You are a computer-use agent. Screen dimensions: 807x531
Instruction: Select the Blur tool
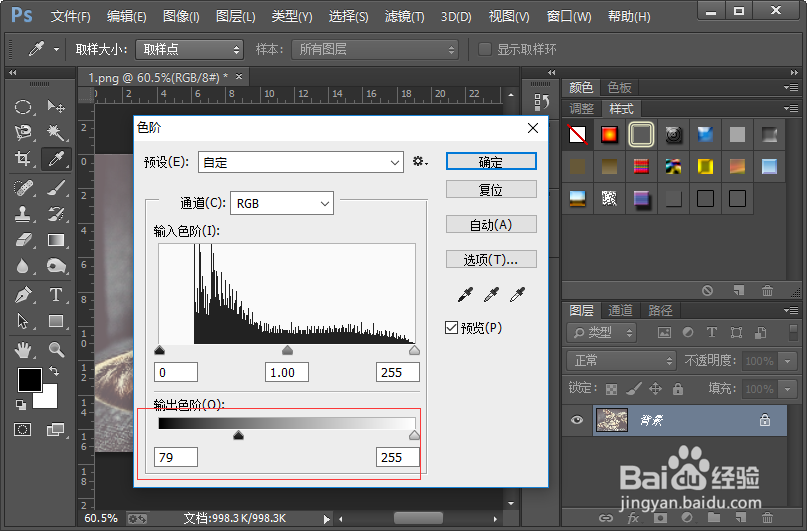pos(23,266)
